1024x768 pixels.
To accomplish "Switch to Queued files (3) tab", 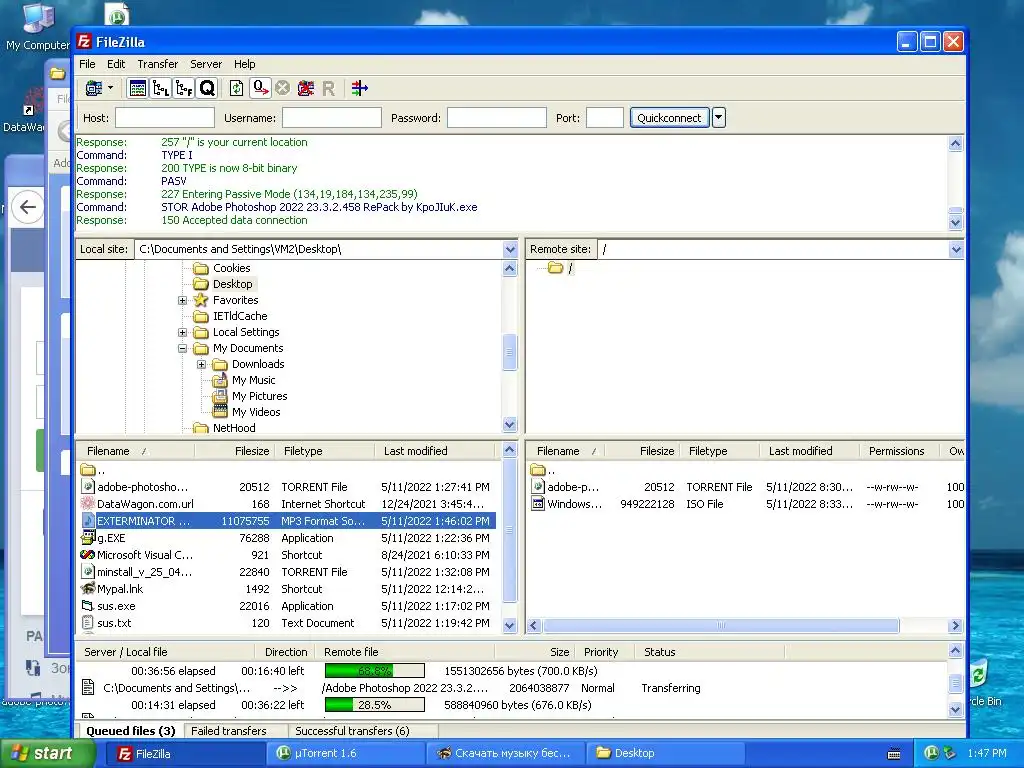I will pyautogui.click(x=131, y=731).
